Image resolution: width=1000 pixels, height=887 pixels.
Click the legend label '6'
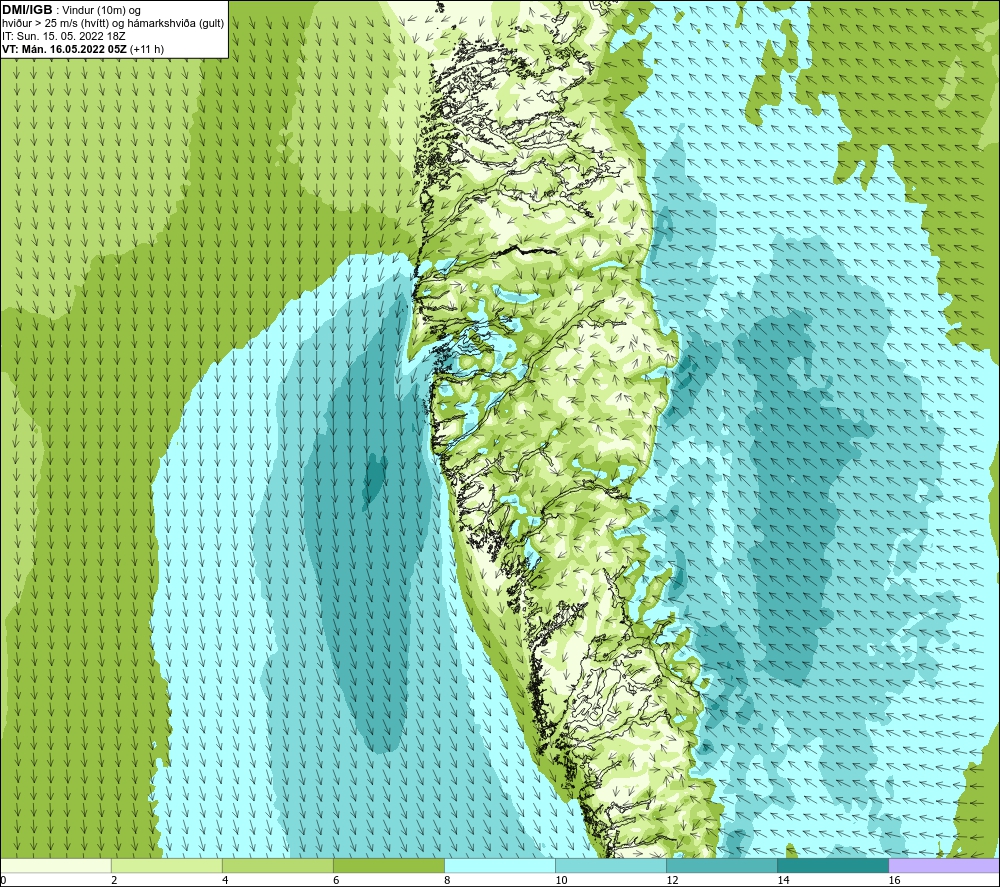coord(336,880)
